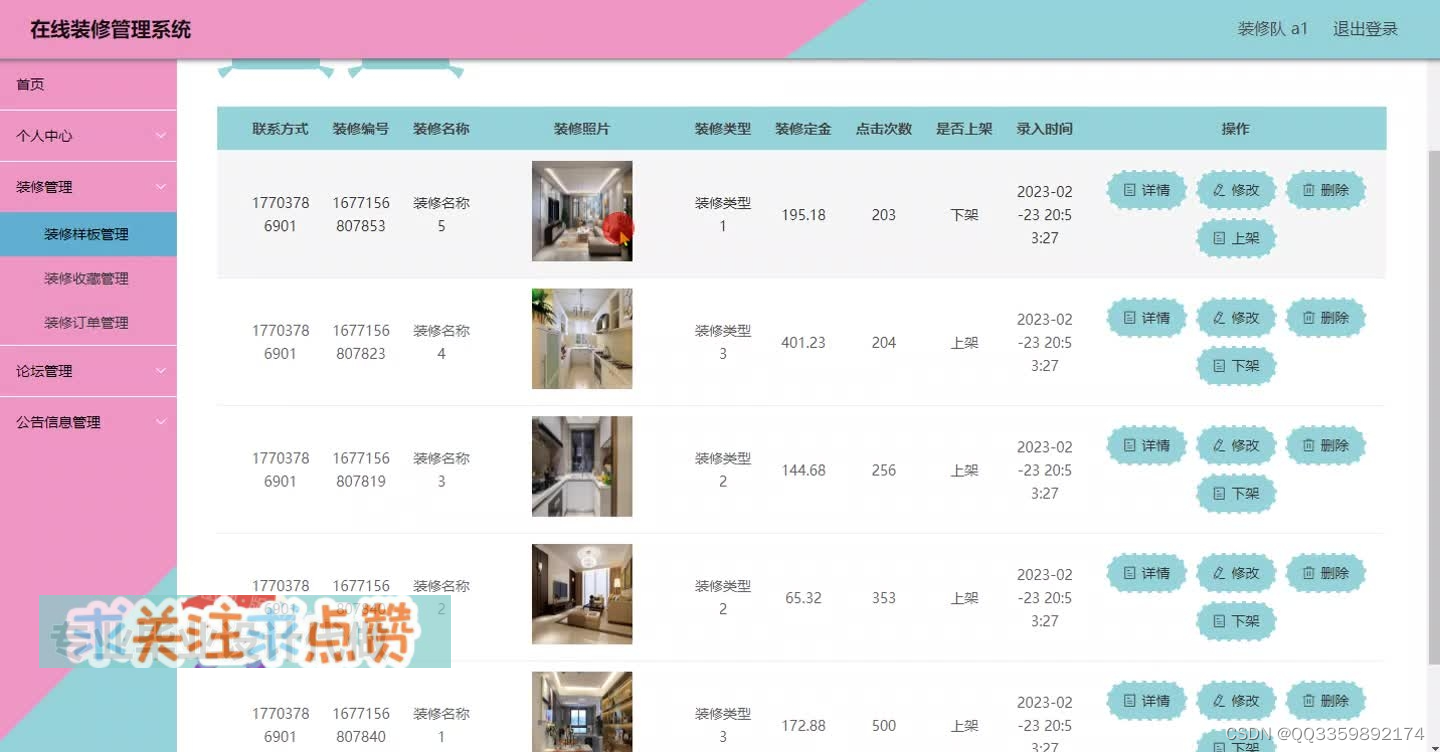Viewport: 1440px width, 752px height.
Task: Go to 首页 in sidebar
Action: coord(88,85)
